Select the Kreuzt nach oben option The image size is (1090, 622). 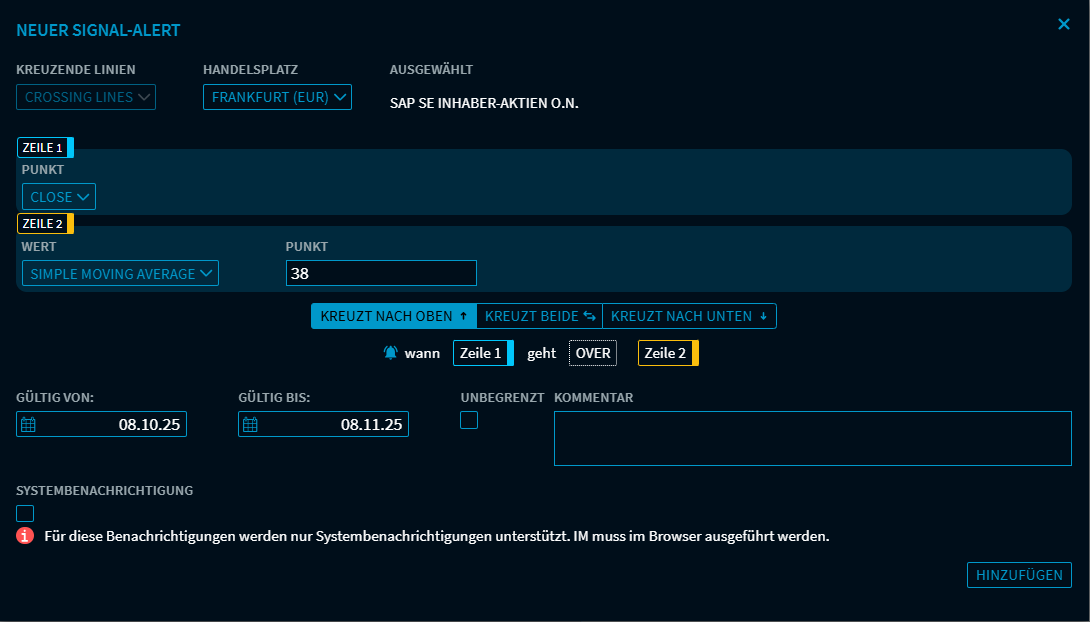tap(393, 315)
